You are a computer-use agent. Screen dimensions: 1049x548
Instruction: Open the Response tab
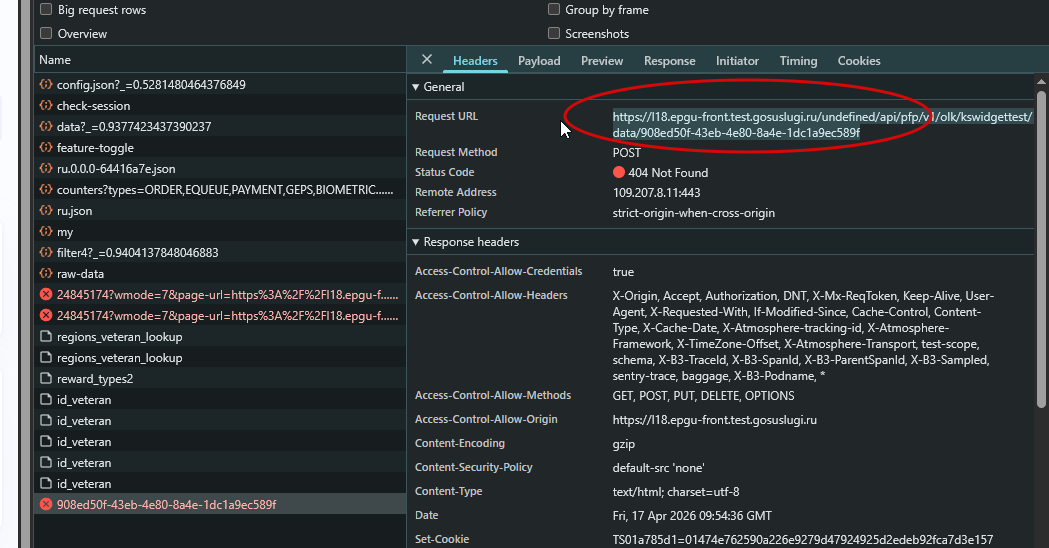tap(670, 61)
